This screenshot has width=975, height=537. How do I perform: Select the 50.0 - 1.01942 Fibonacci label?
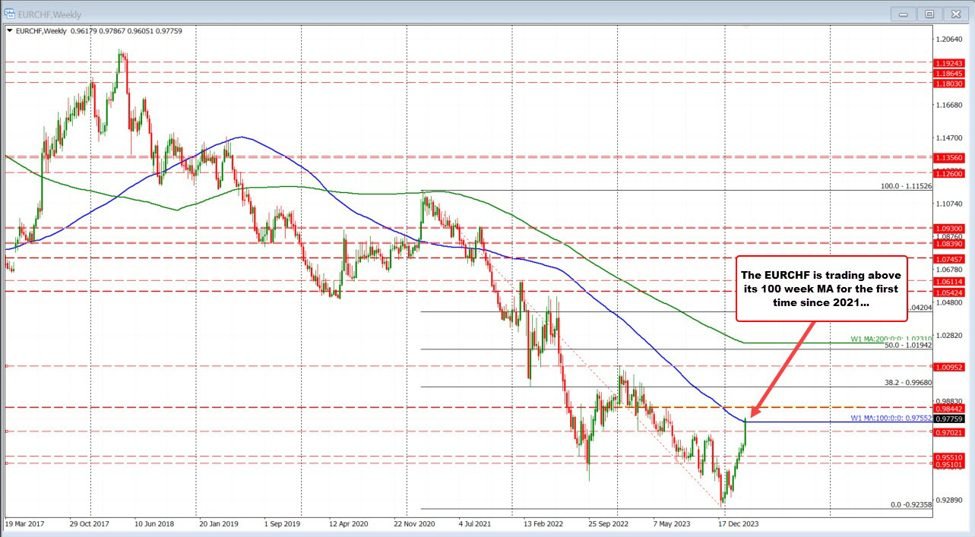coord(908,345)
